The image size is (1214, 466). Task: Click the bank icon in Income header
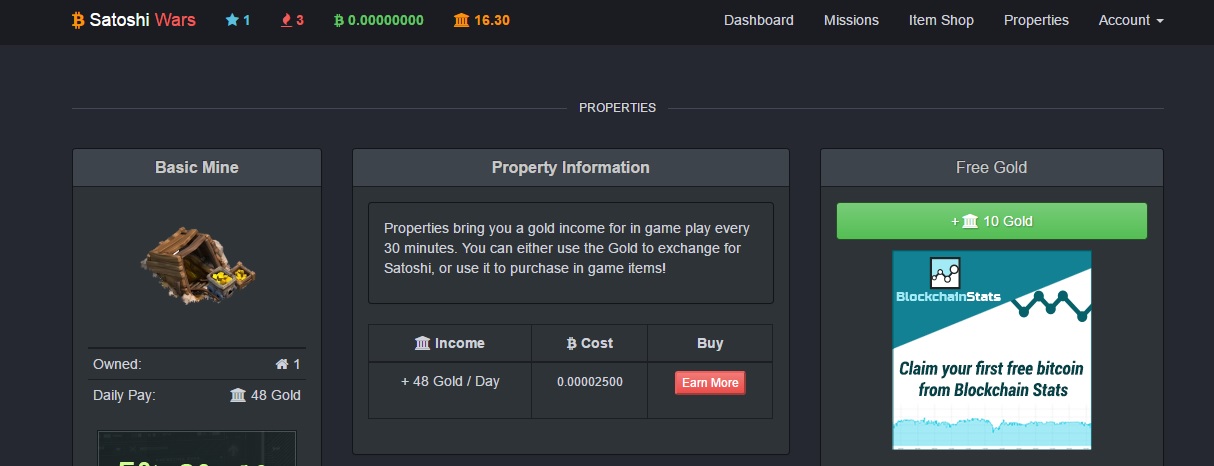(x=423, y=343)
